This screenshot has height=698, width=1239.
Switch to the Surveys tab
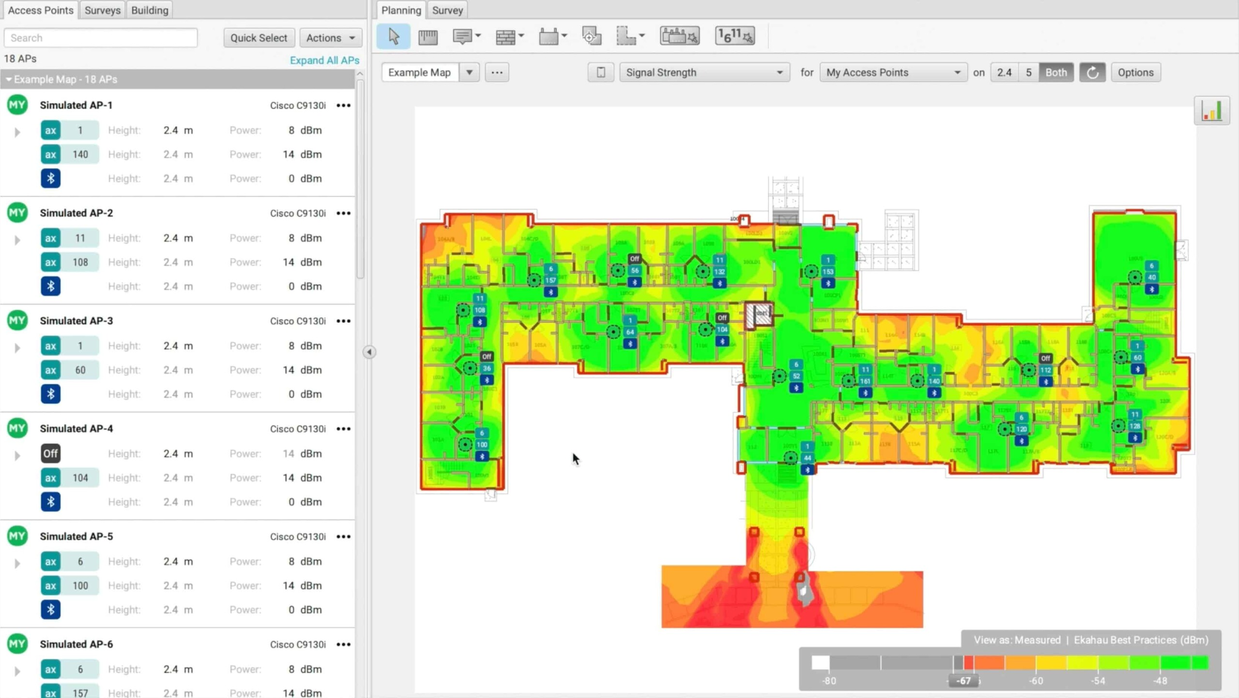click(x=102, y=10)
